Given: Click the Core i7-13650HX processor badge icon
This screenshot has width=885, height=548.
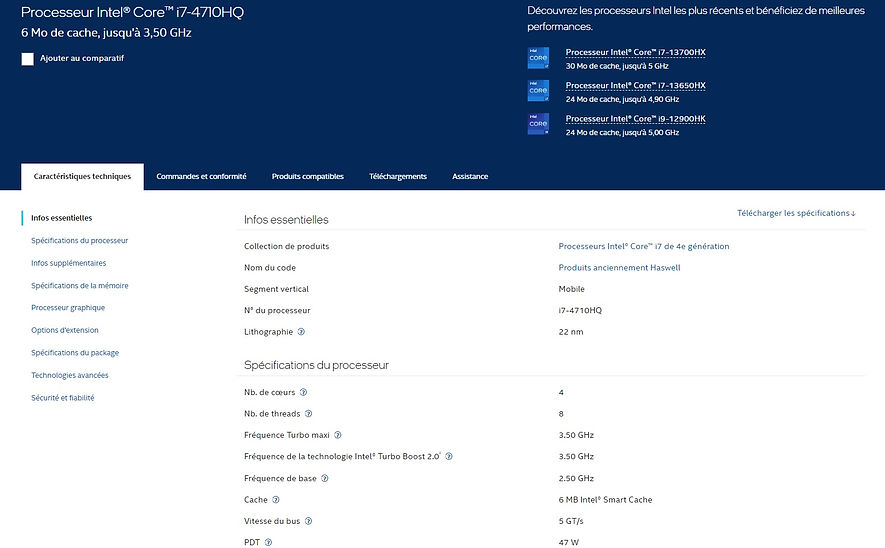Looking at the screenshot, I should tap(538, 91).
